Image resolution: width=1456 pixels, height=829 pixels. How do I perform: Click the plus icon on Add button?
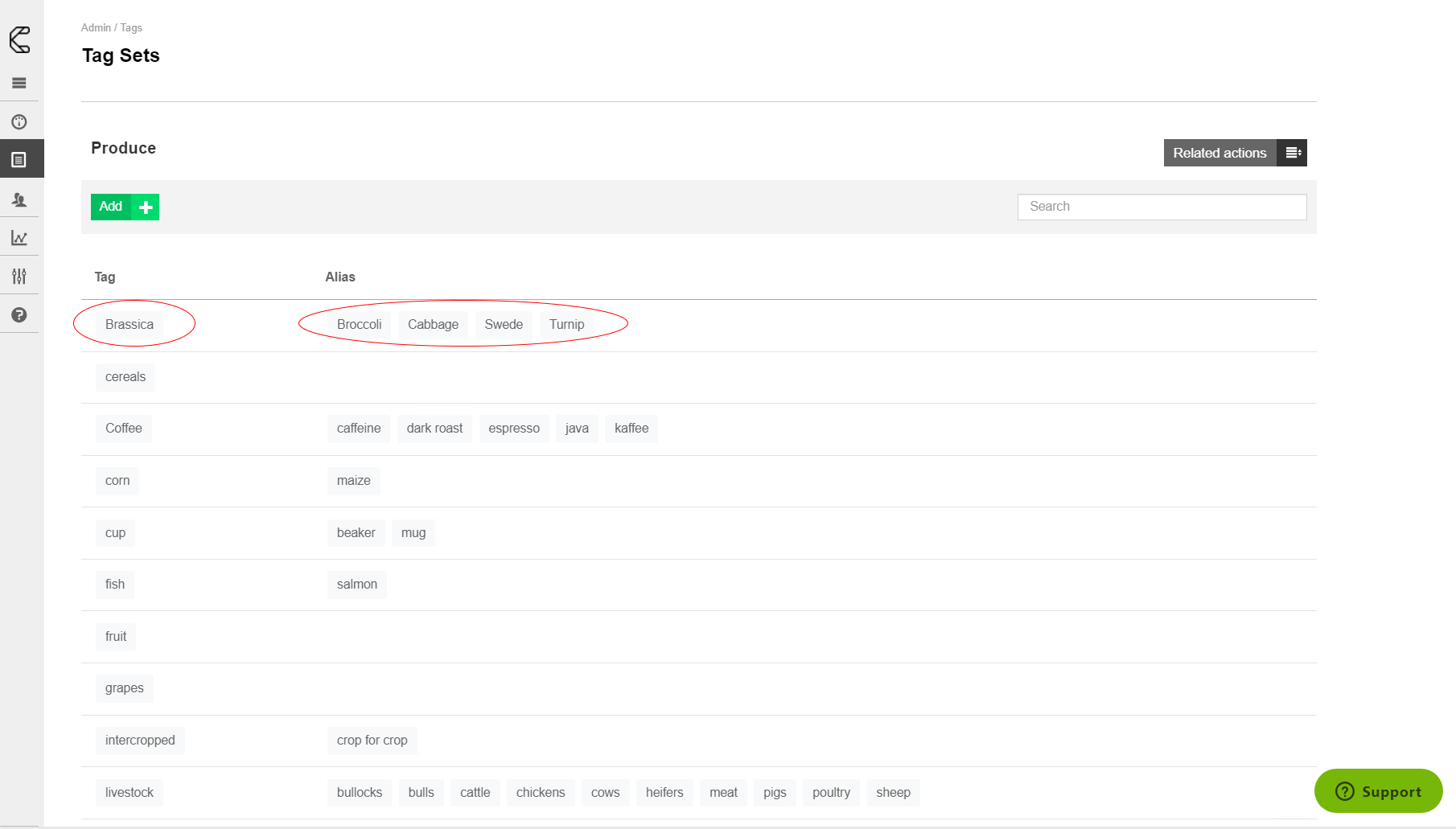click(x=146, y=207)
